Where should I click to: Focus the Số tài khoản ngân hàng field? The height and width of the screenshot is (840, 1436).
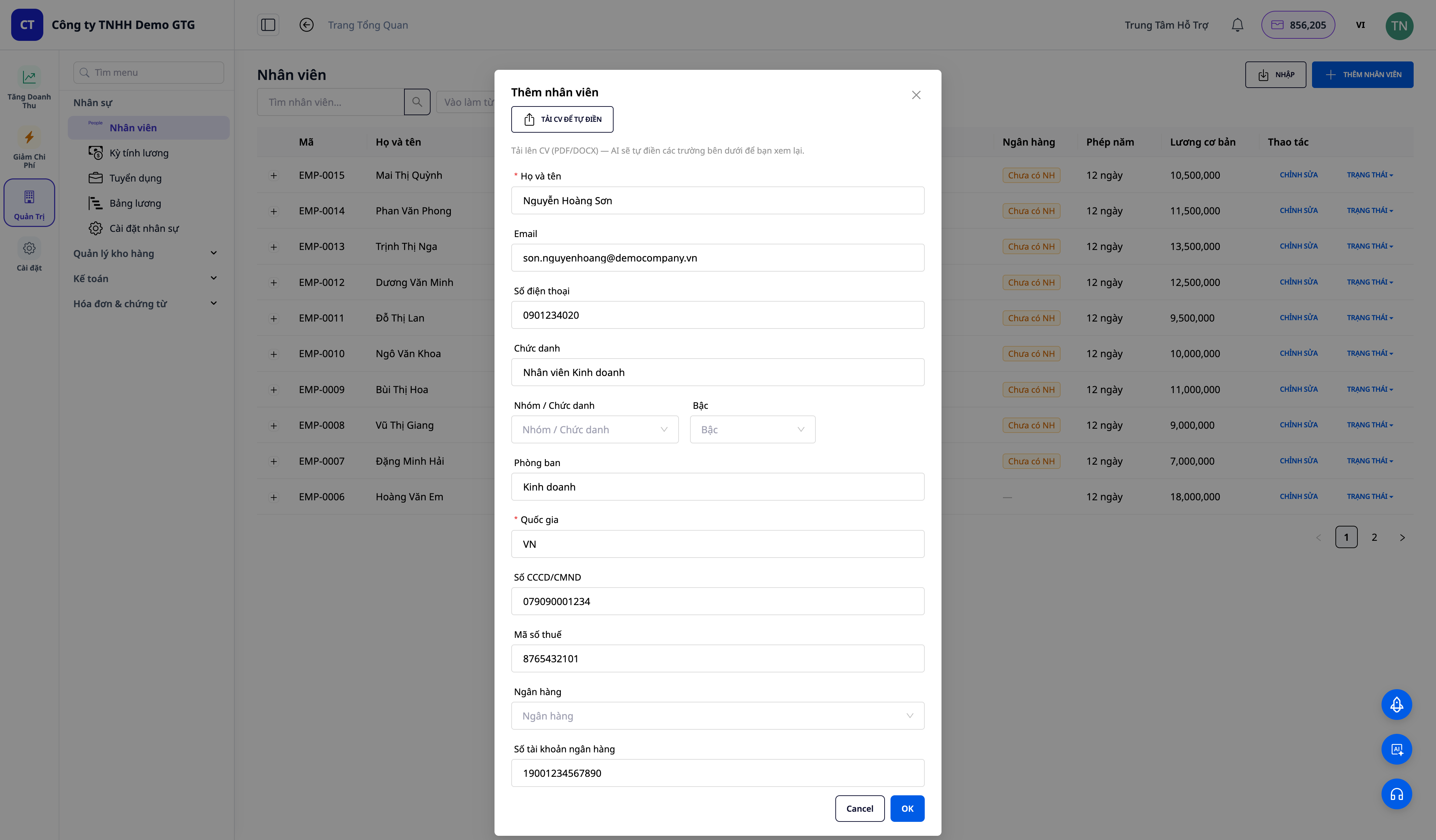(x=717, y=773)
